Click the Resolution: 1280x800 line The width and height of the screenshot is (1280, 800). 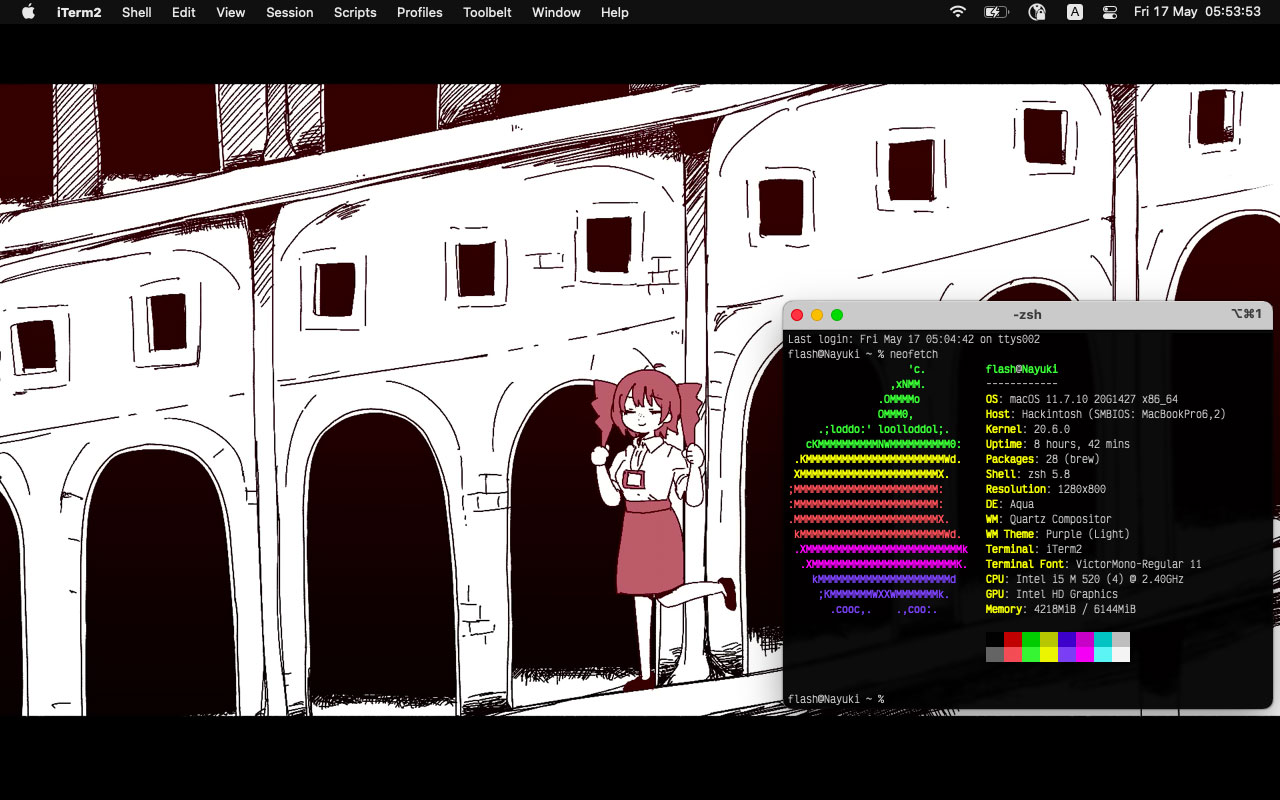(x=1046, y=489)
